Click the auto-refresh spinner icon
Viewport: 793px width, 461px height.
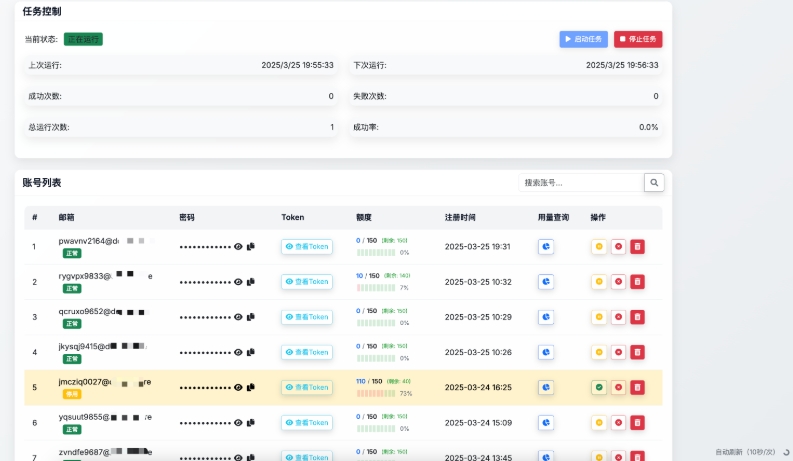786,452
